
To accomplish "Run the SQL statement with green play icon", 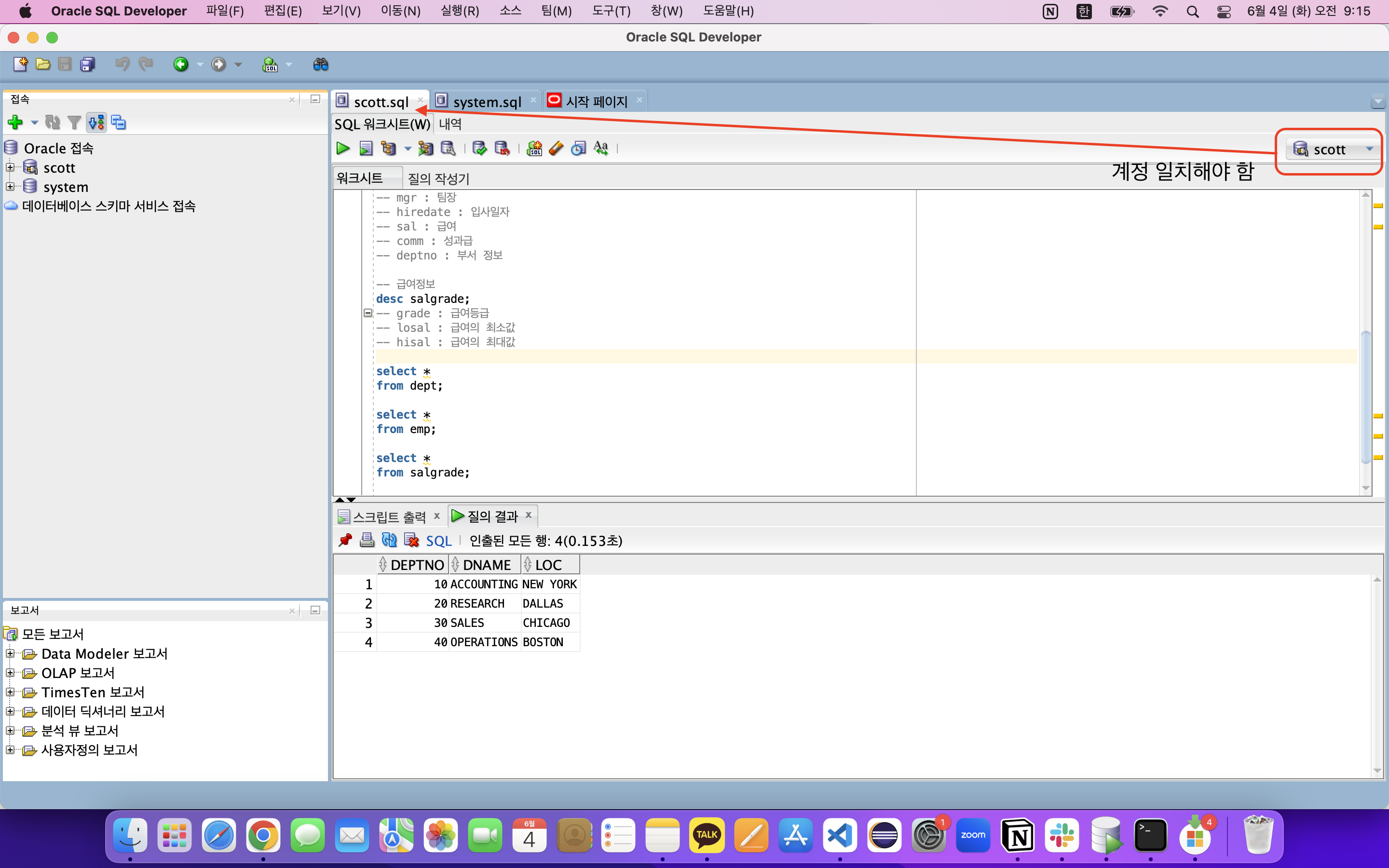I will tap(343, 149).
